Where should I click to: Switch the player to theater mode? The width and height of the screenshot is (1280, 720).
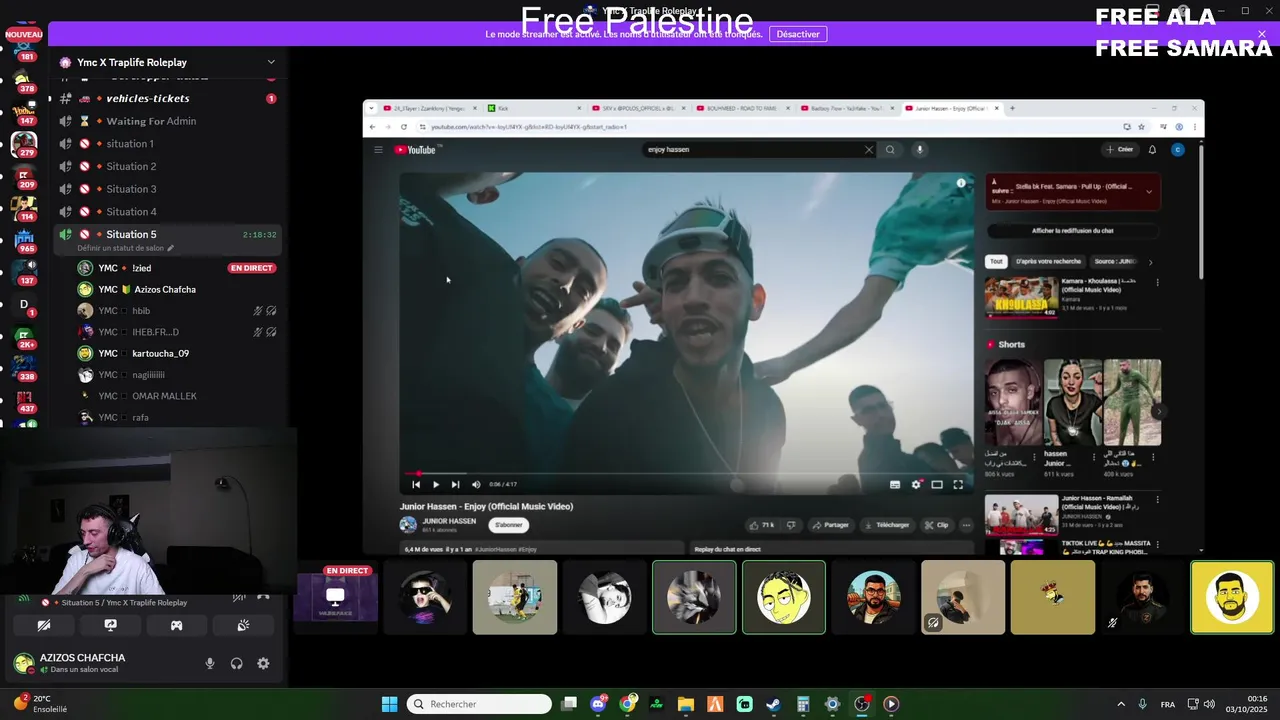pos(937,484)
